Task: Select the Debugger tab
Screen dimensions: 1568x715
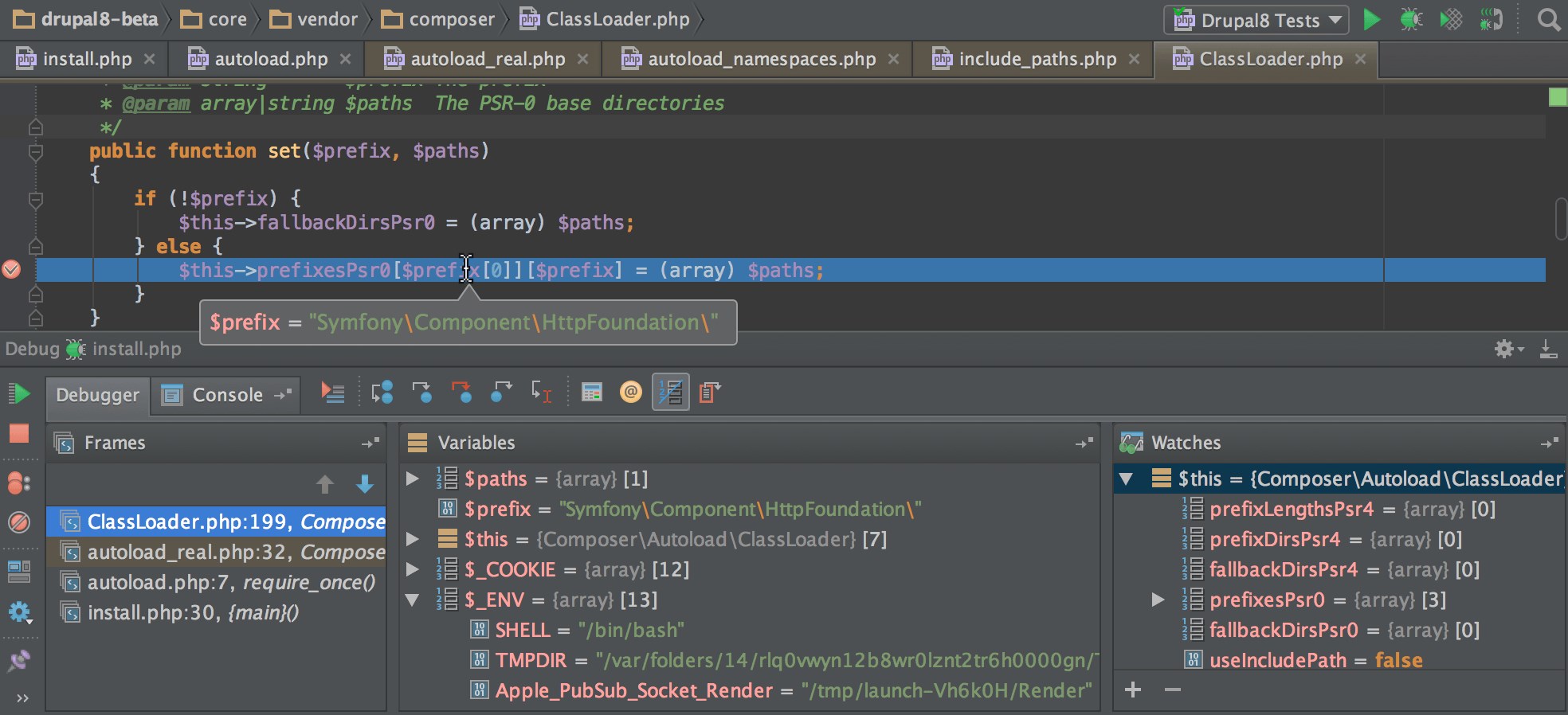Action: (97, 395)
